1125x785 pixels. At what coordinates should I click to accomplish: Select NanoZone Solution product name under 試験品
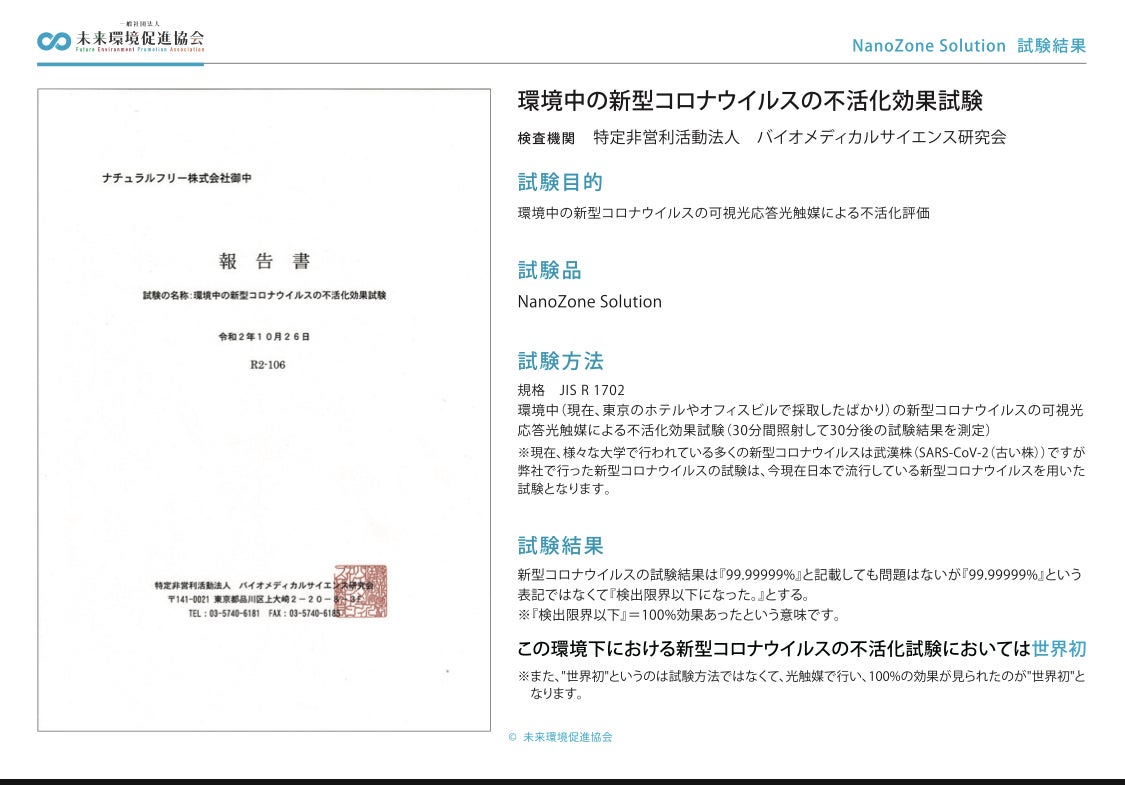[589, 301]
